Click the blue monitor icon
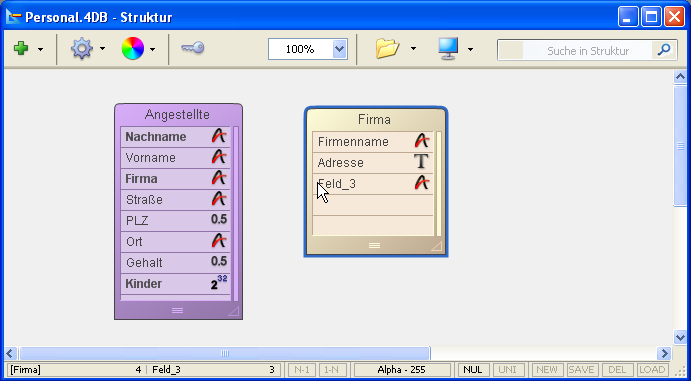 pos(448,48)
